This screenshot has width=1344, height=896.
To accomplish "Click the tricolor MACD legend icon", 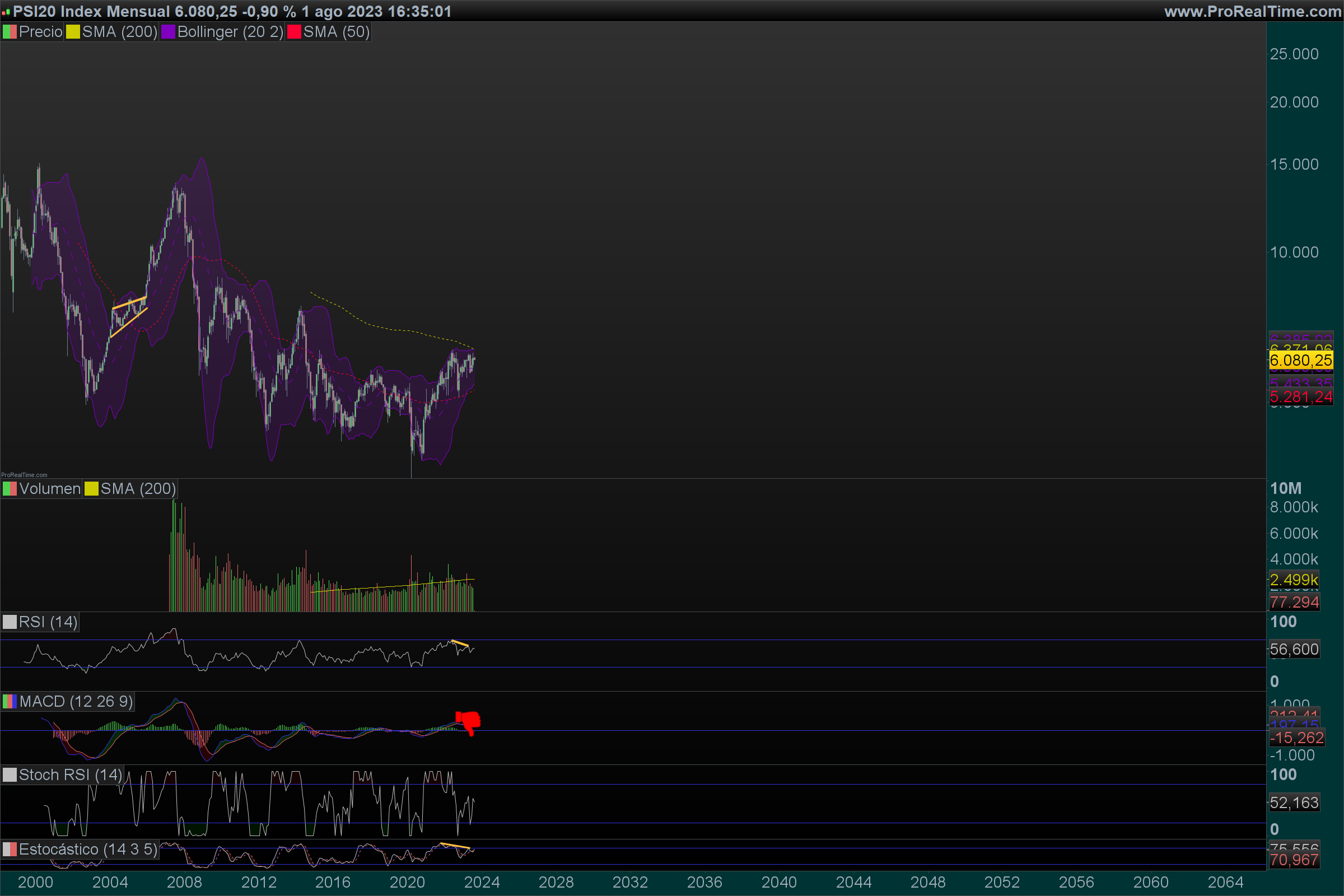I will 10,702.
